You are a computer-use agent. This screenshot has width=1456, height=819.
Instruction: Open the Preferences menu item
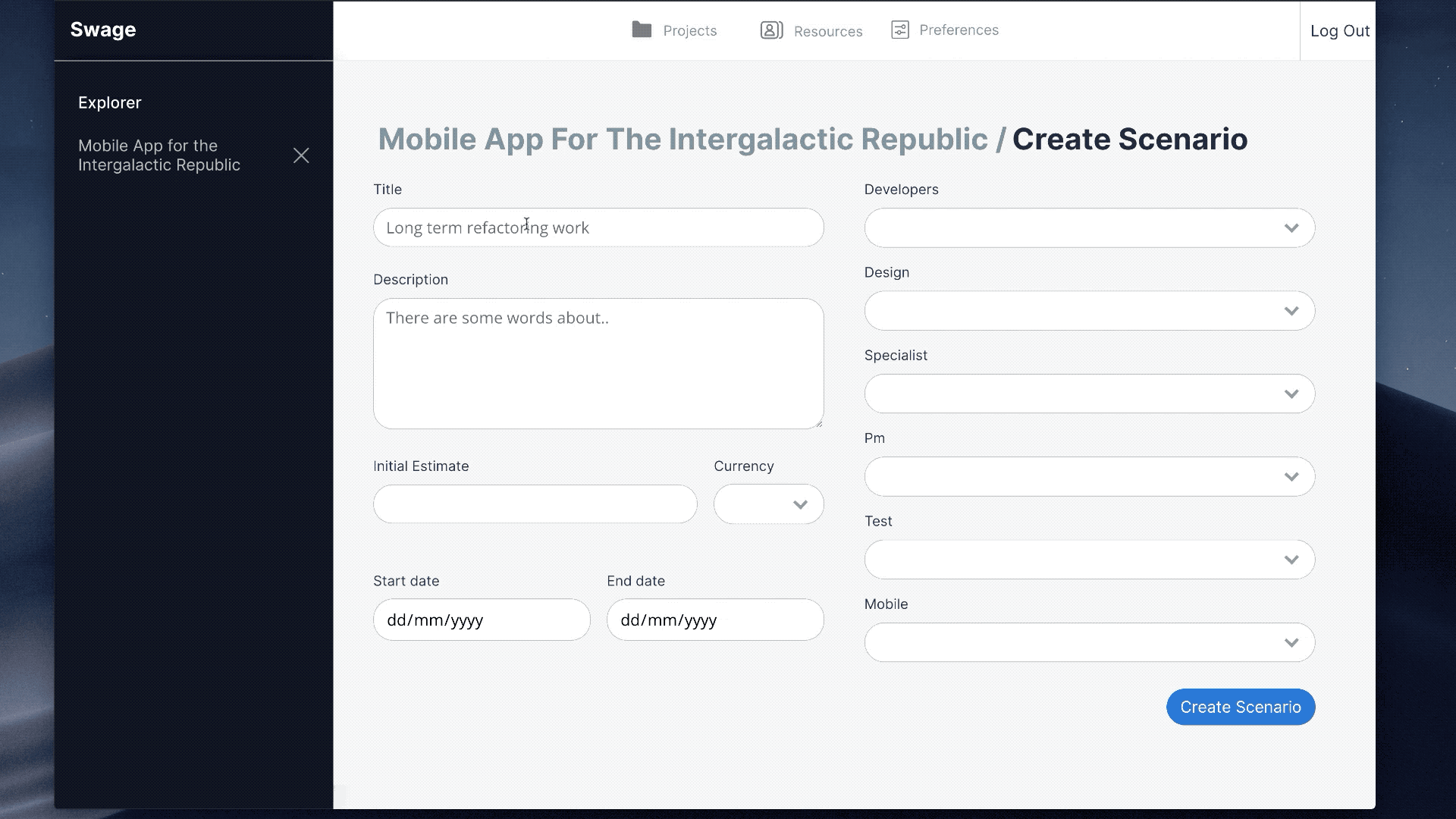959,30
